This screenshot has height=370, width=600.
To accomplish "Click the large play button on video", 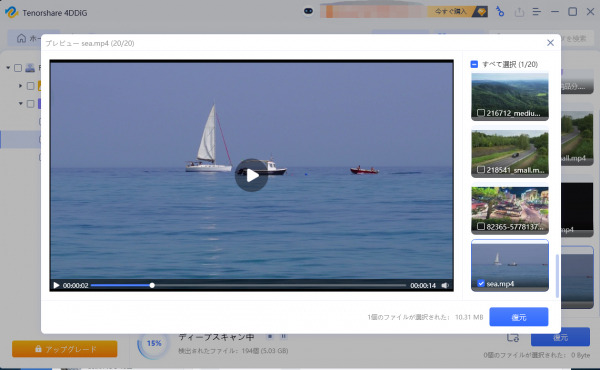I will (251, 175).
